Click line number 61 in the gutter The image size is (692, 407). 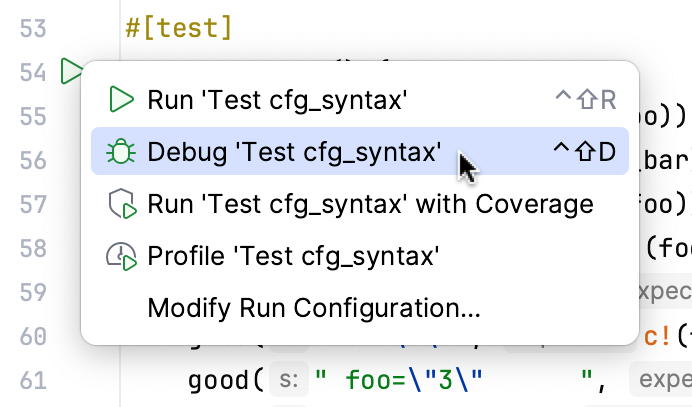point(34,380)
